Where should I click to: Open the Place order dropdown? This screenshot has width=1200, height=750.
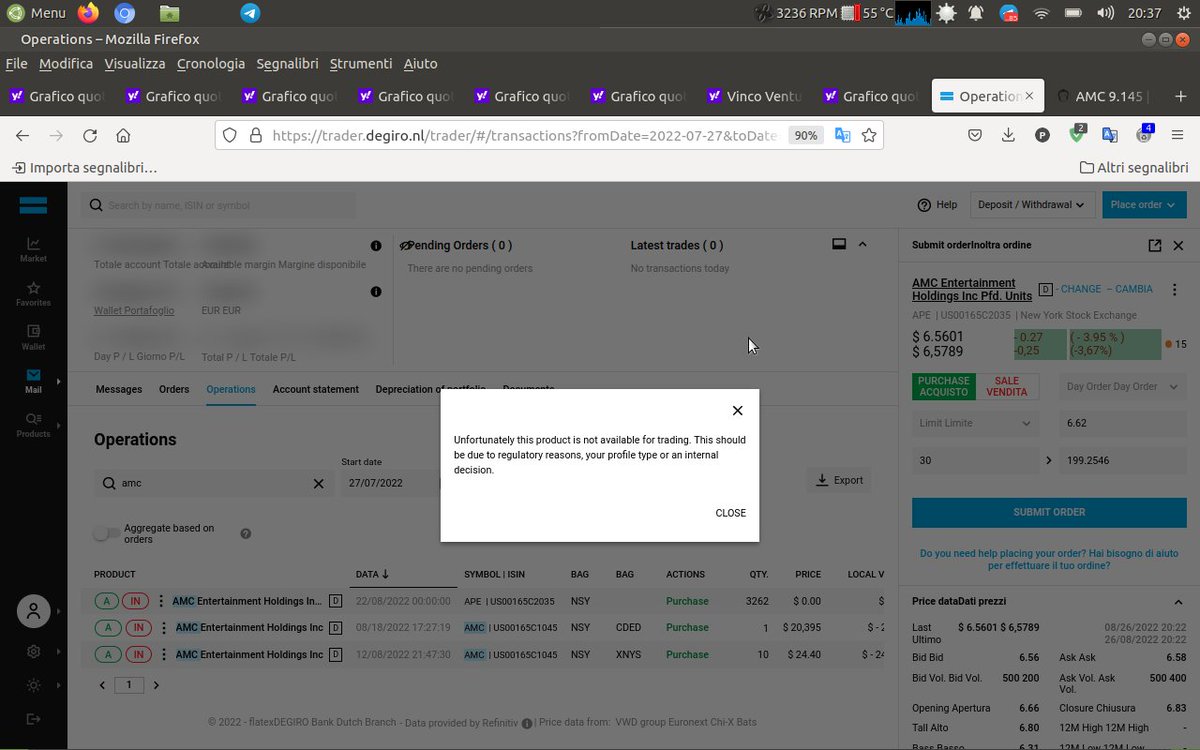(1146, 205)
